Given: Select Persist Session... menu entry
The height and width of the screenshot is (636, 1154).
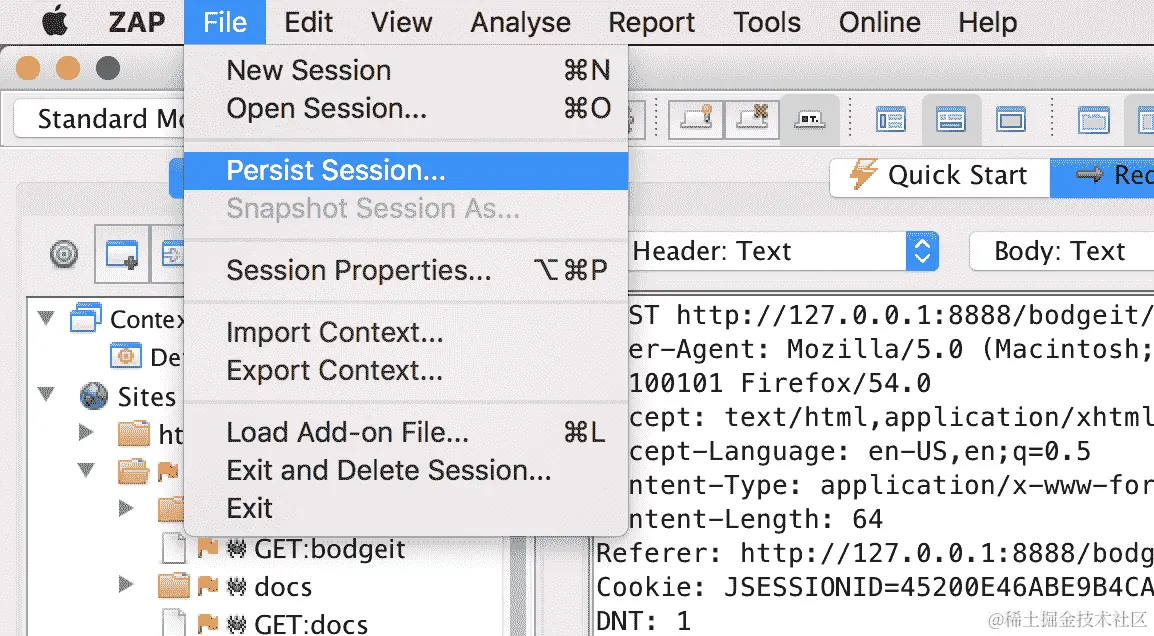Looking at the screenshot, I should (406, 171).
